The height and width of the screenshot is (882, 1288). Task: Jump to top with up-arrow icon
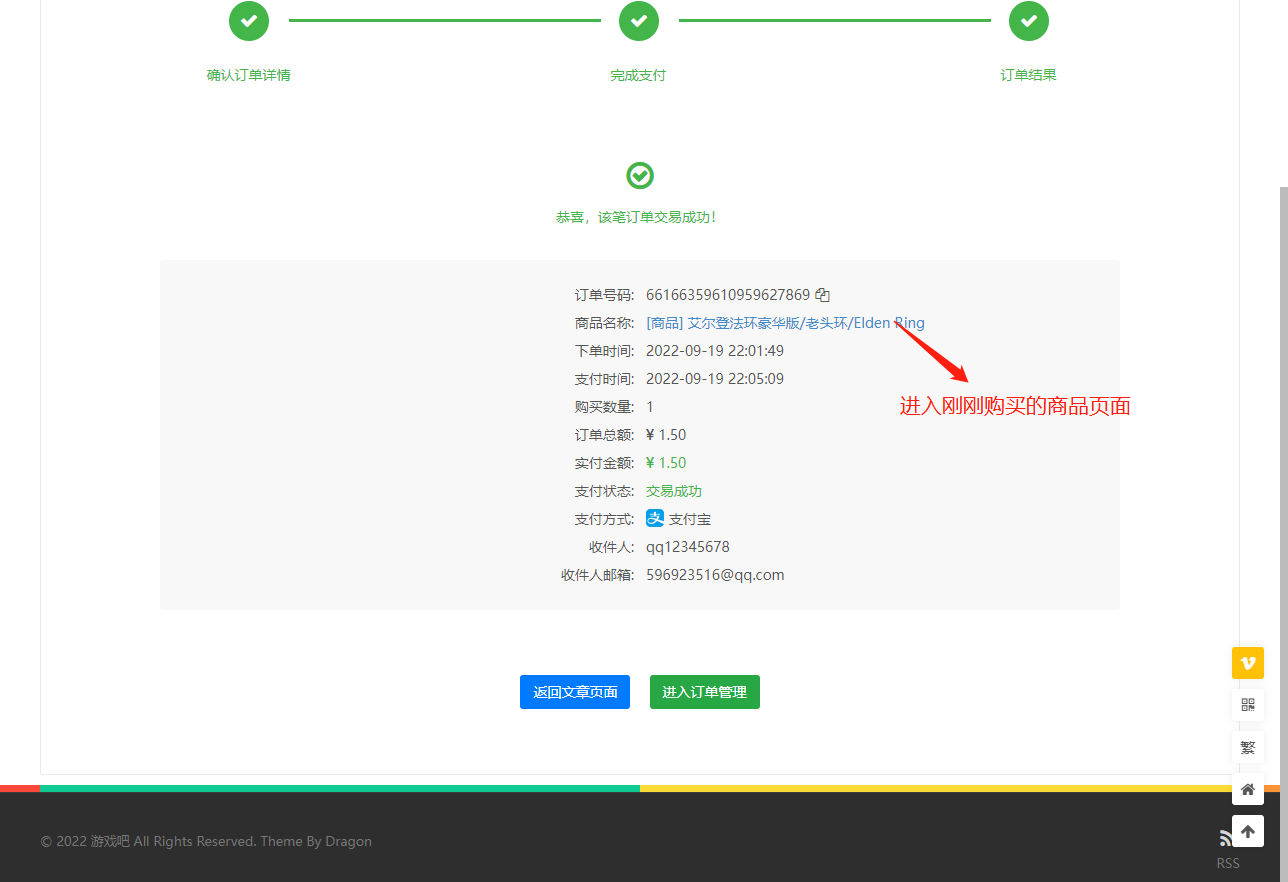point(1248,831)
